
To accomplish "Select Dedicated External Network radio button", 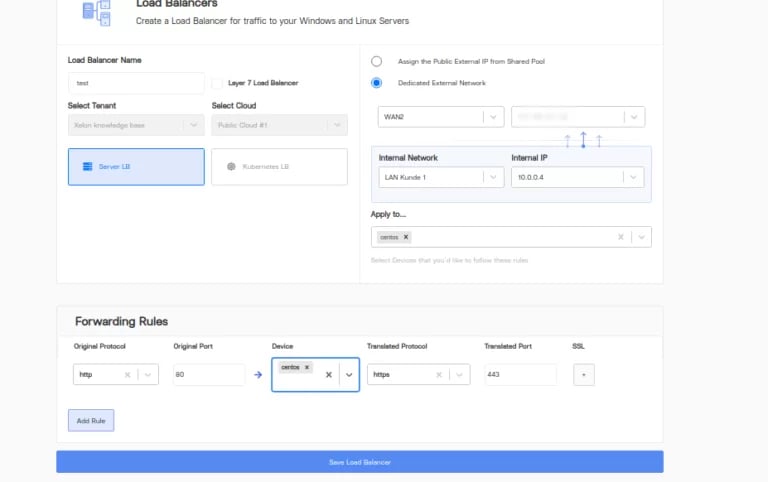I will [376, 83].
